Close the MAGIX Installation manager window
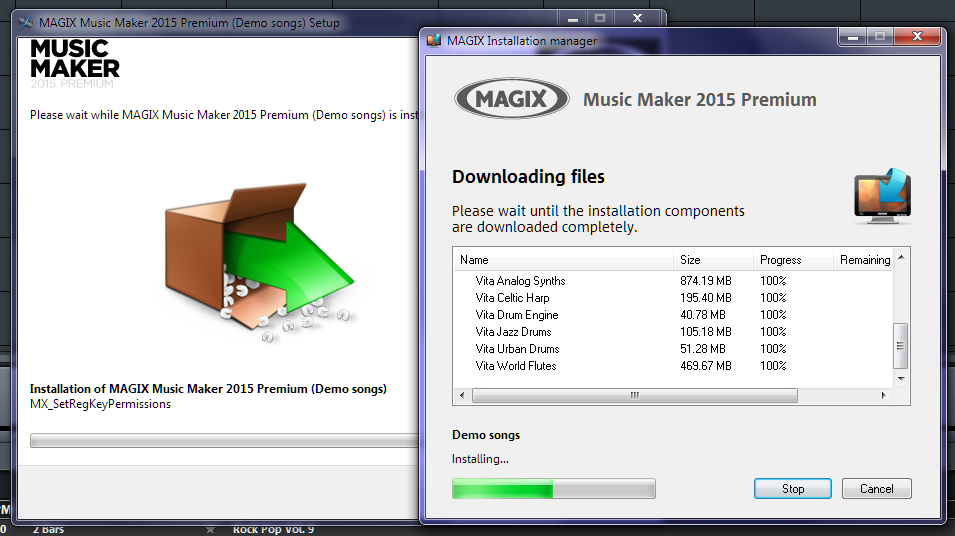 click(x=917, y=37)
